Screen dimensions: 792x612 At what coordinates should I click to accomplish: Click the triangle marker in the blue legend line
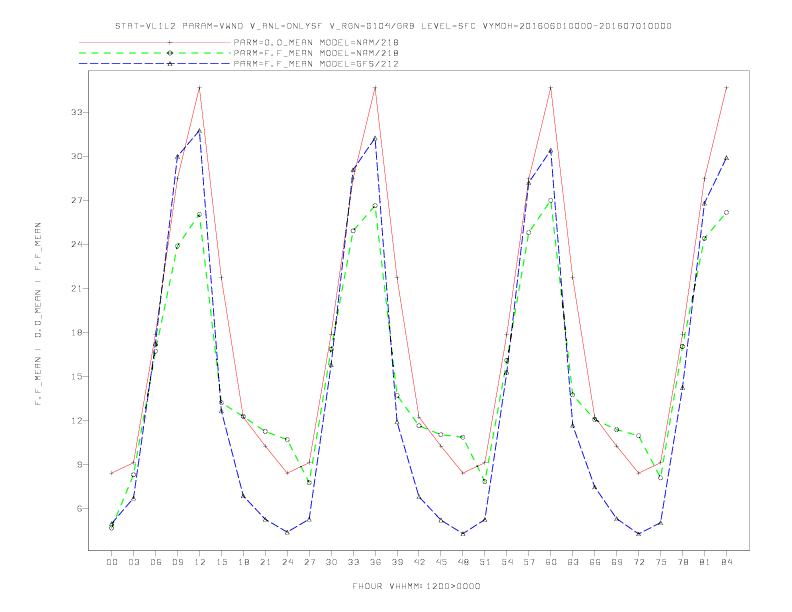point(170,64)
